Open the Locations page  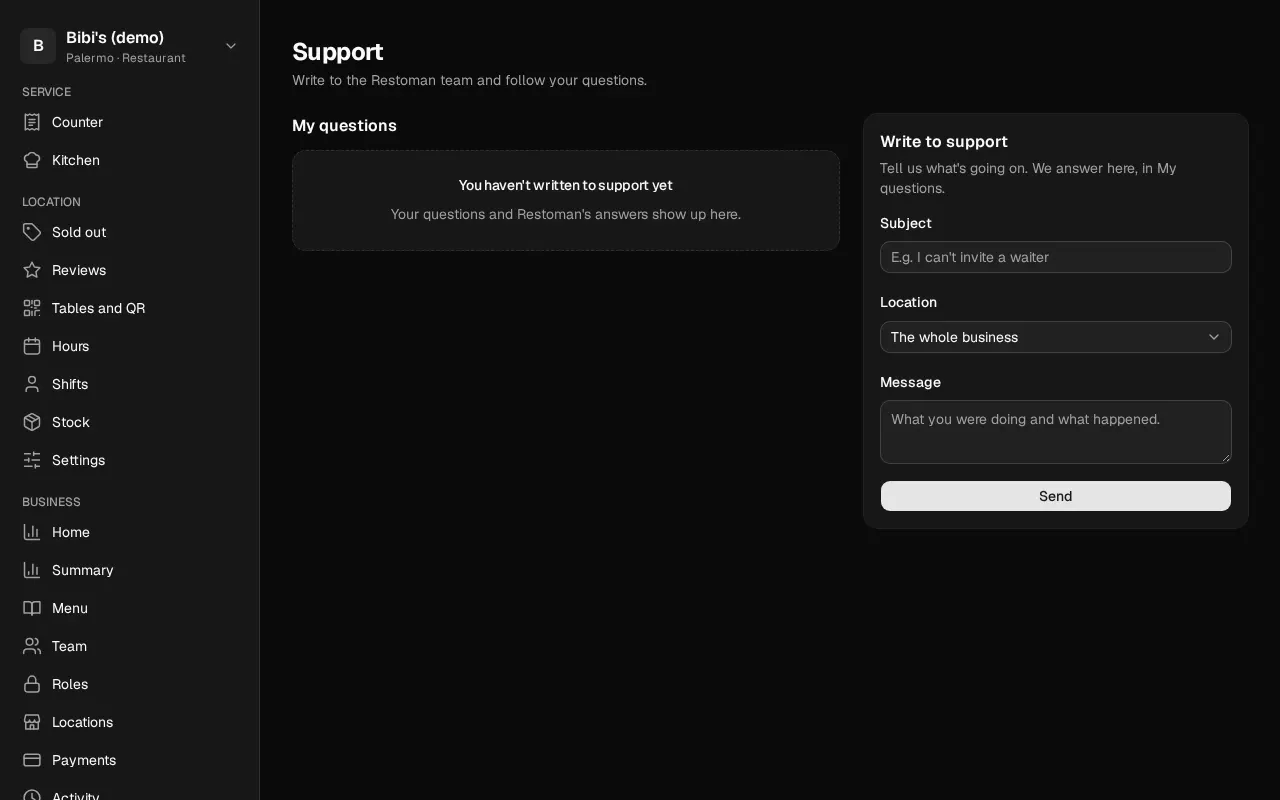coord(130,722)
